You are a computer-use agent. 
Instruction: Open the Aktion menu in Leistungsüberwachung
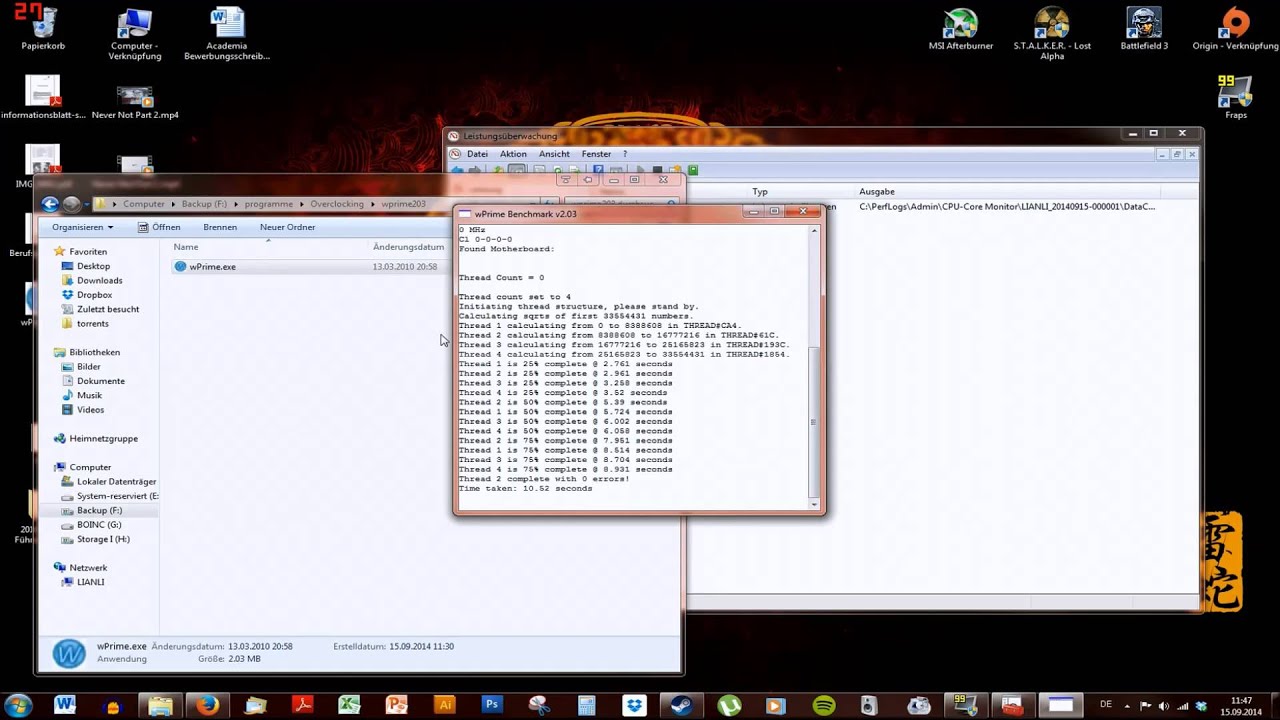coord(513,154)
